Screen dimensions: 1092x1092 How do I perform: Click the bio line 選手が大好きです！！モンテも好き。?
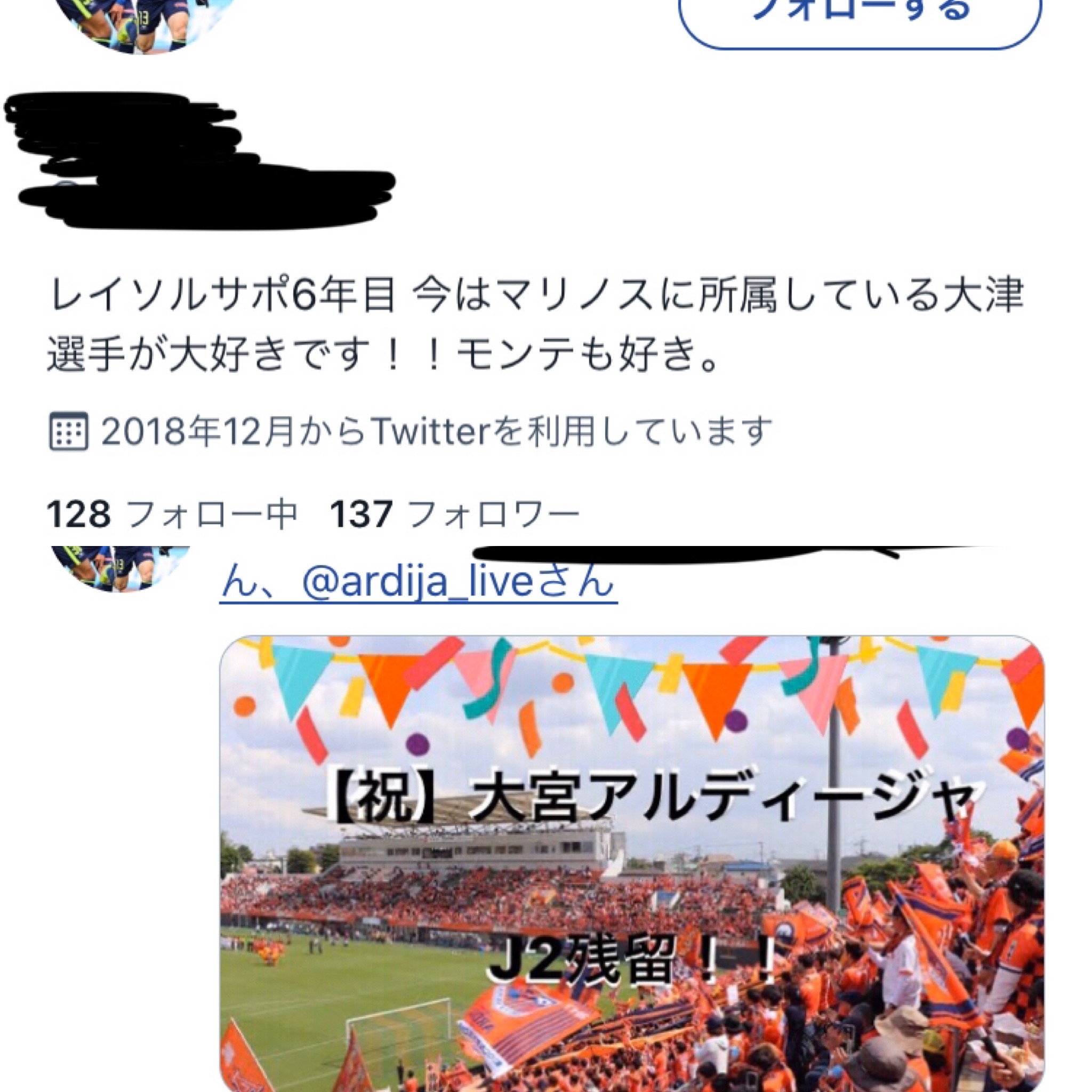pyautogui.click(x=384, y=356)
